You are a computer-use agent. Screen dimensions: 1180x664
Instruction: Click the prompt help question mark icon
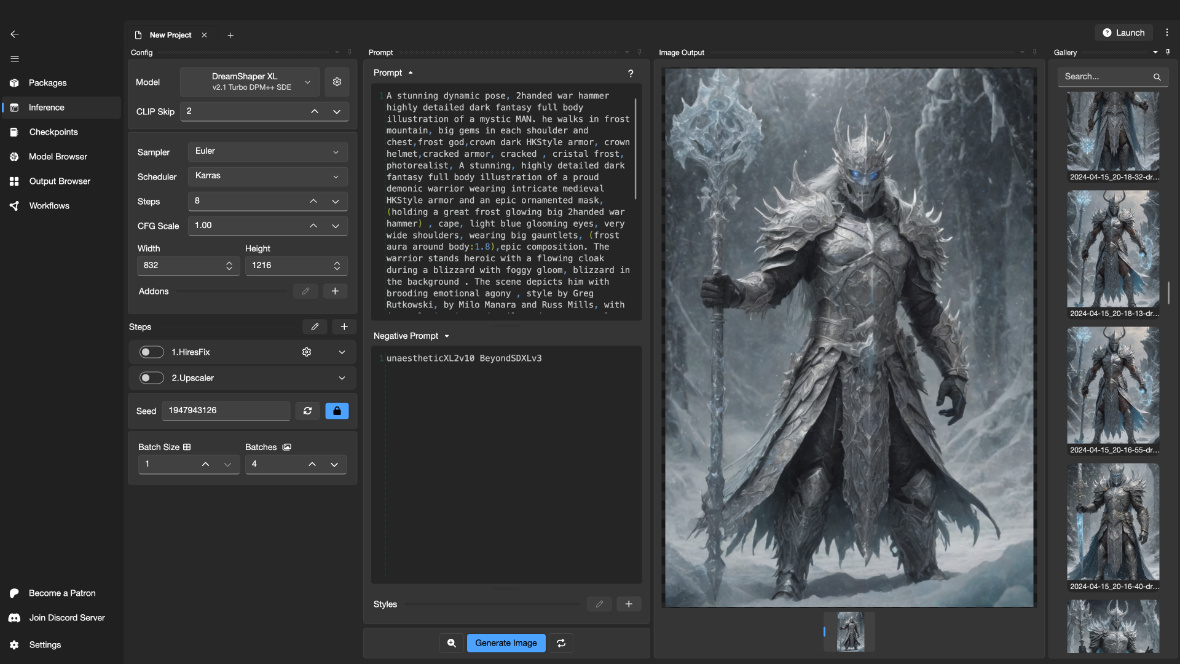click(x=630, y=74)
